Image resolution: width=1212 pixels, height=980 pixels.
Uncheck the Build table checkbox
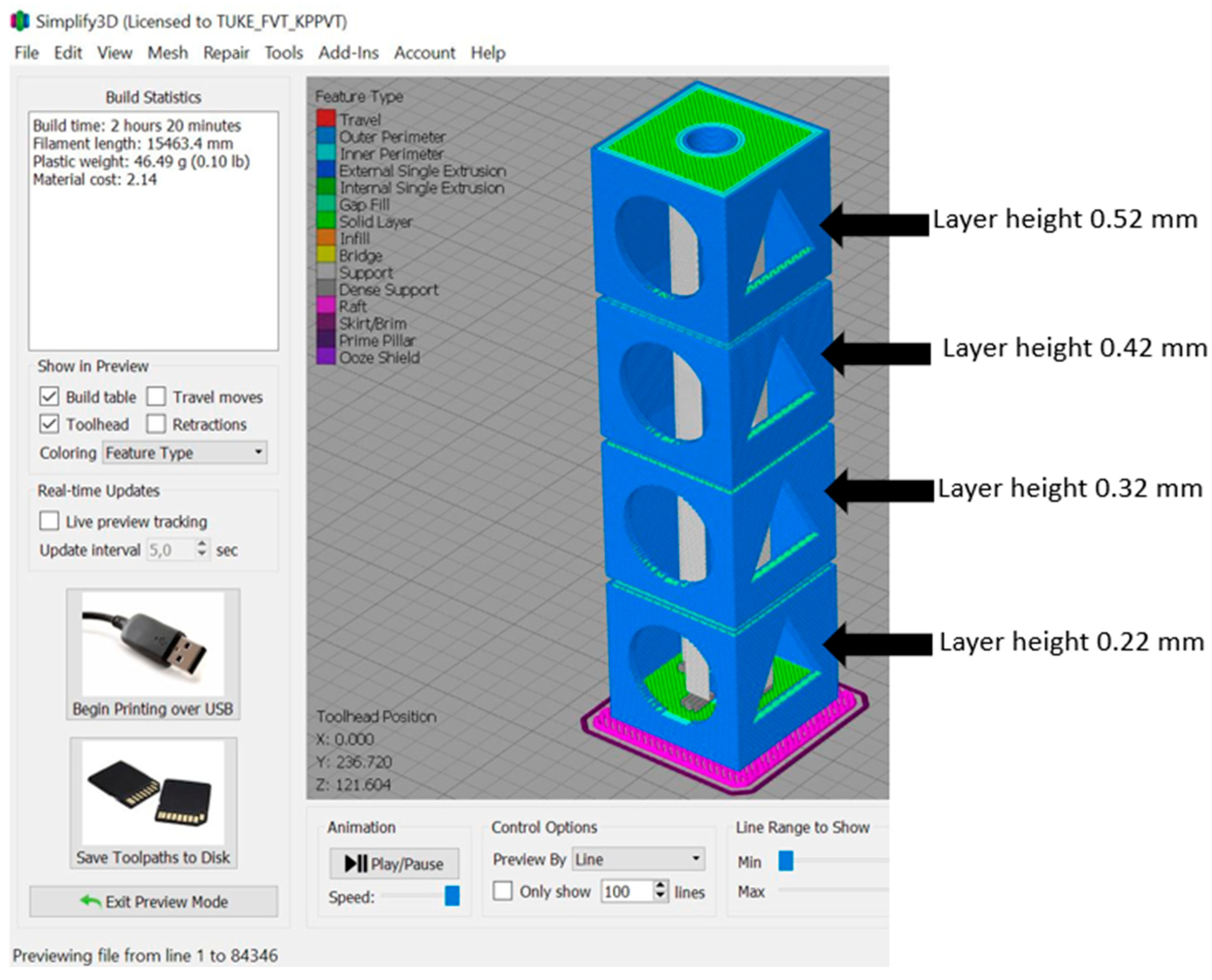click(49, 397)
